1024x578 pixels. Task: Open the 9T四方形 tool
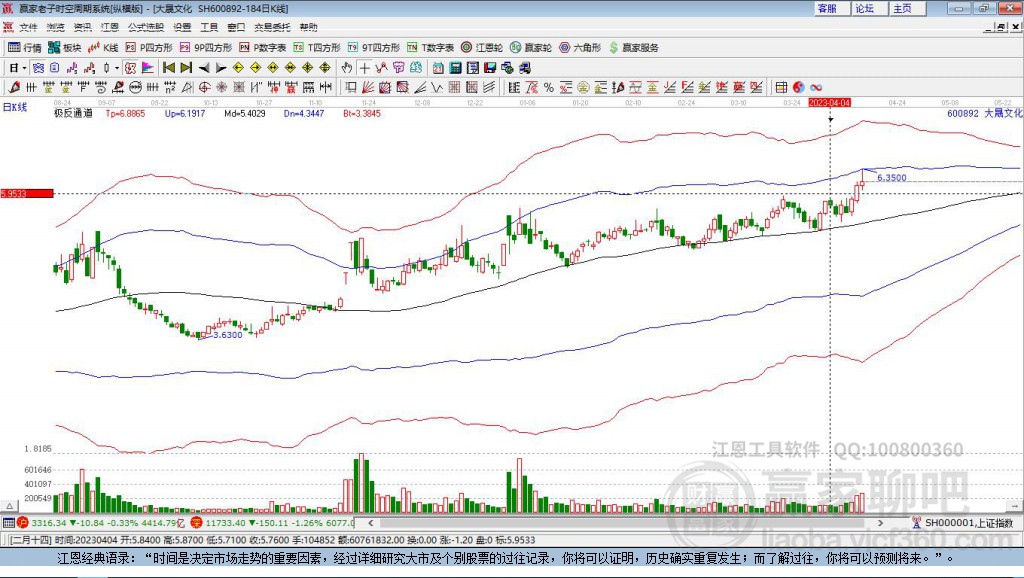click(x=374, y=48)
